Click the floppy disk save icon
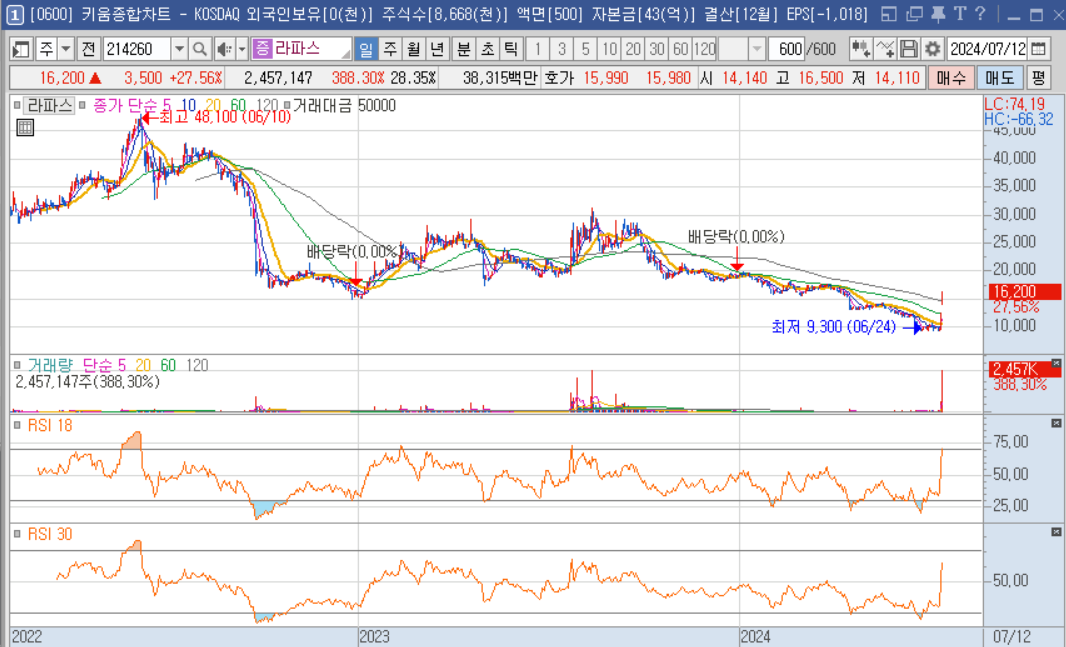1066x647 pixels. pyautogui.click(x=908, y=49)
